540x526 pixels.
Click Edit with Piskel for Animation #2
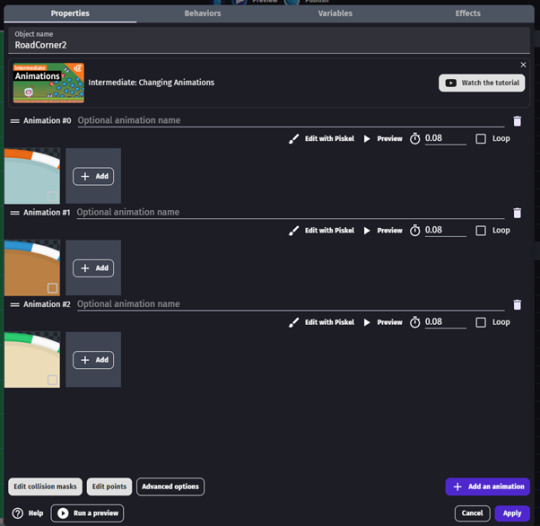329,322
